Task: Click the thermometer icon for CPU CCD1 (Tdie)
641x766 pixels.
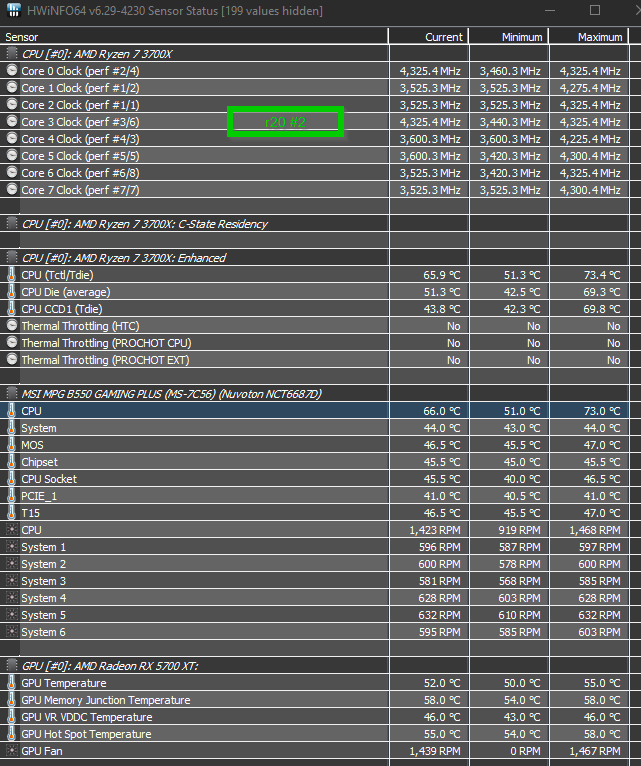Action: tap(12, 309)
